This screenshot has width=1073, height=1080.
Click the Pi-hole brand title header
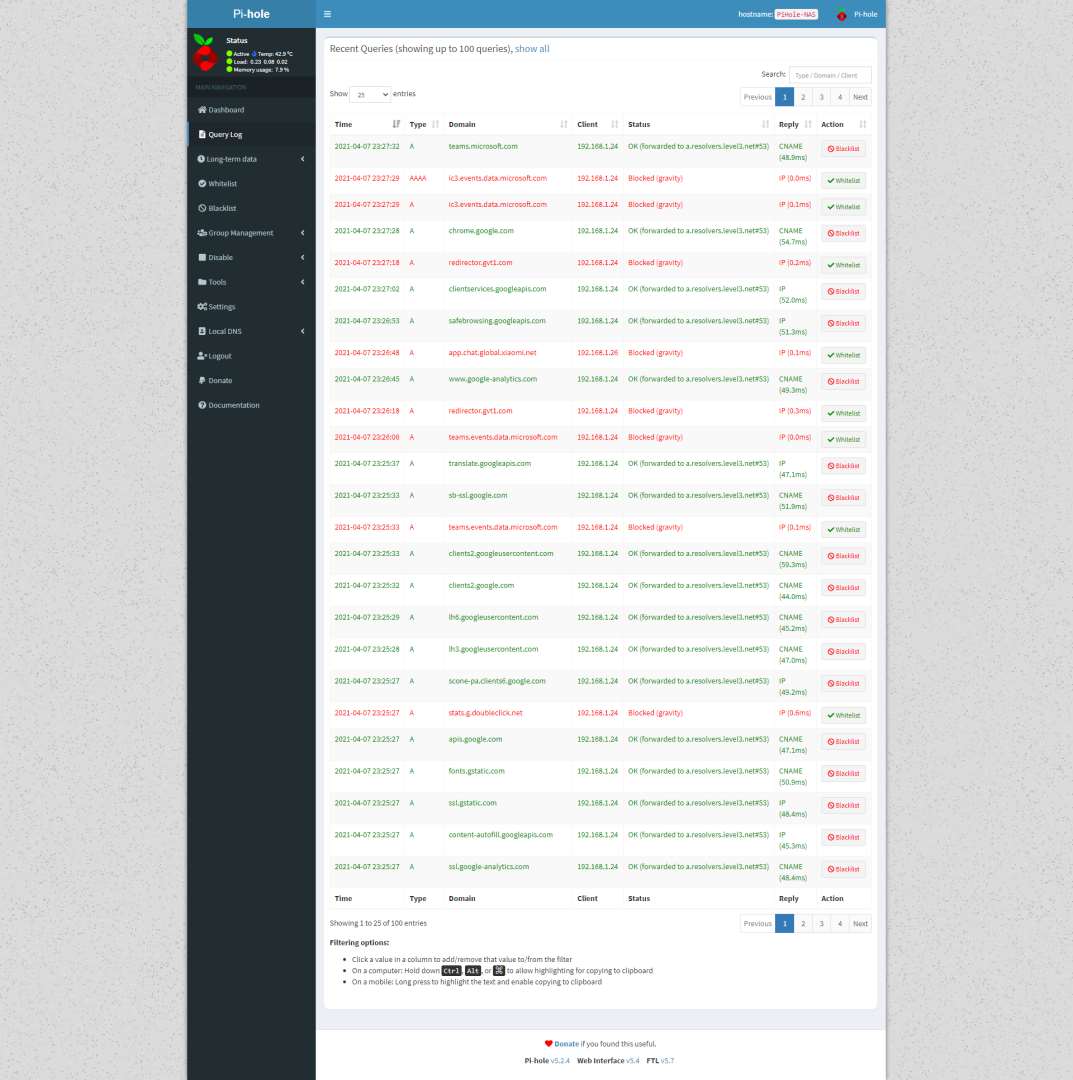point(251,14)
